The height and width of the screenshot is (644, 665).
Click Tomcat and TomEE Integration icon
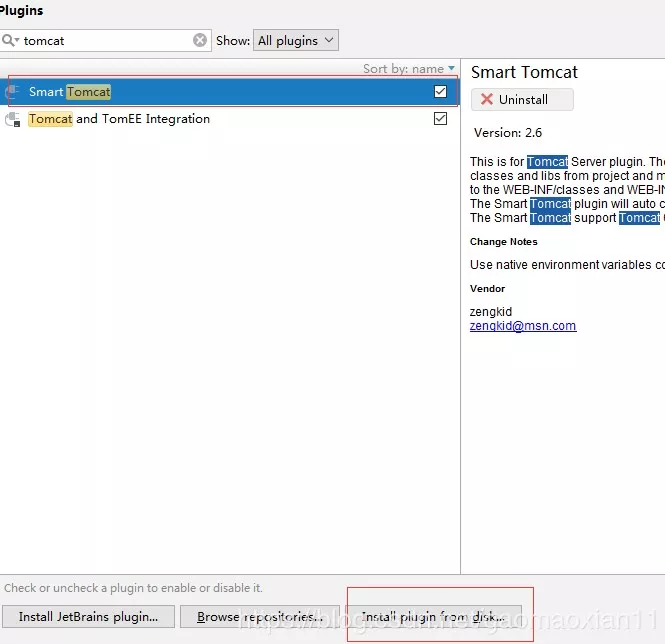[13, 119]
